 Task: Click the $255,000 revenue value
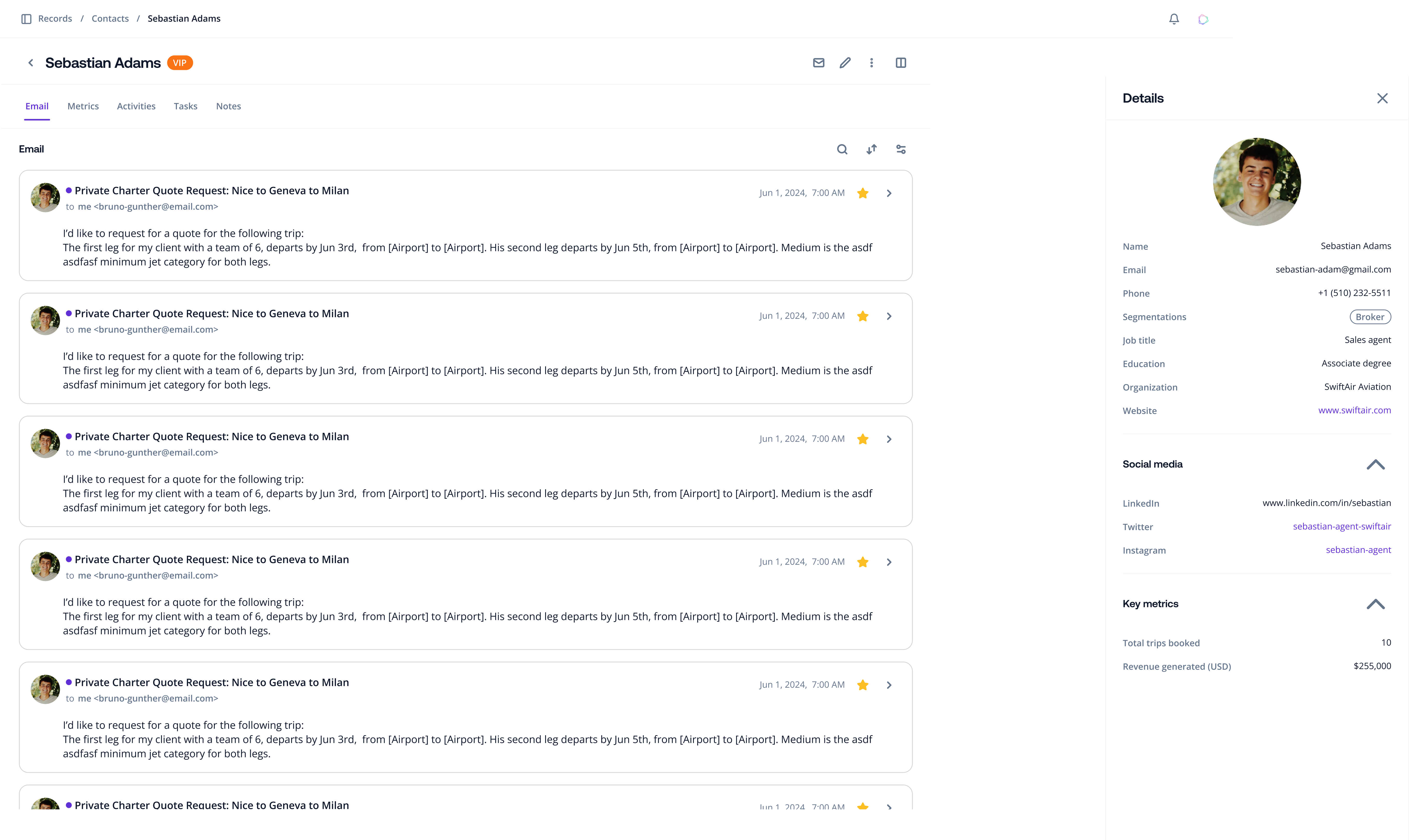tap(1372, 666)
